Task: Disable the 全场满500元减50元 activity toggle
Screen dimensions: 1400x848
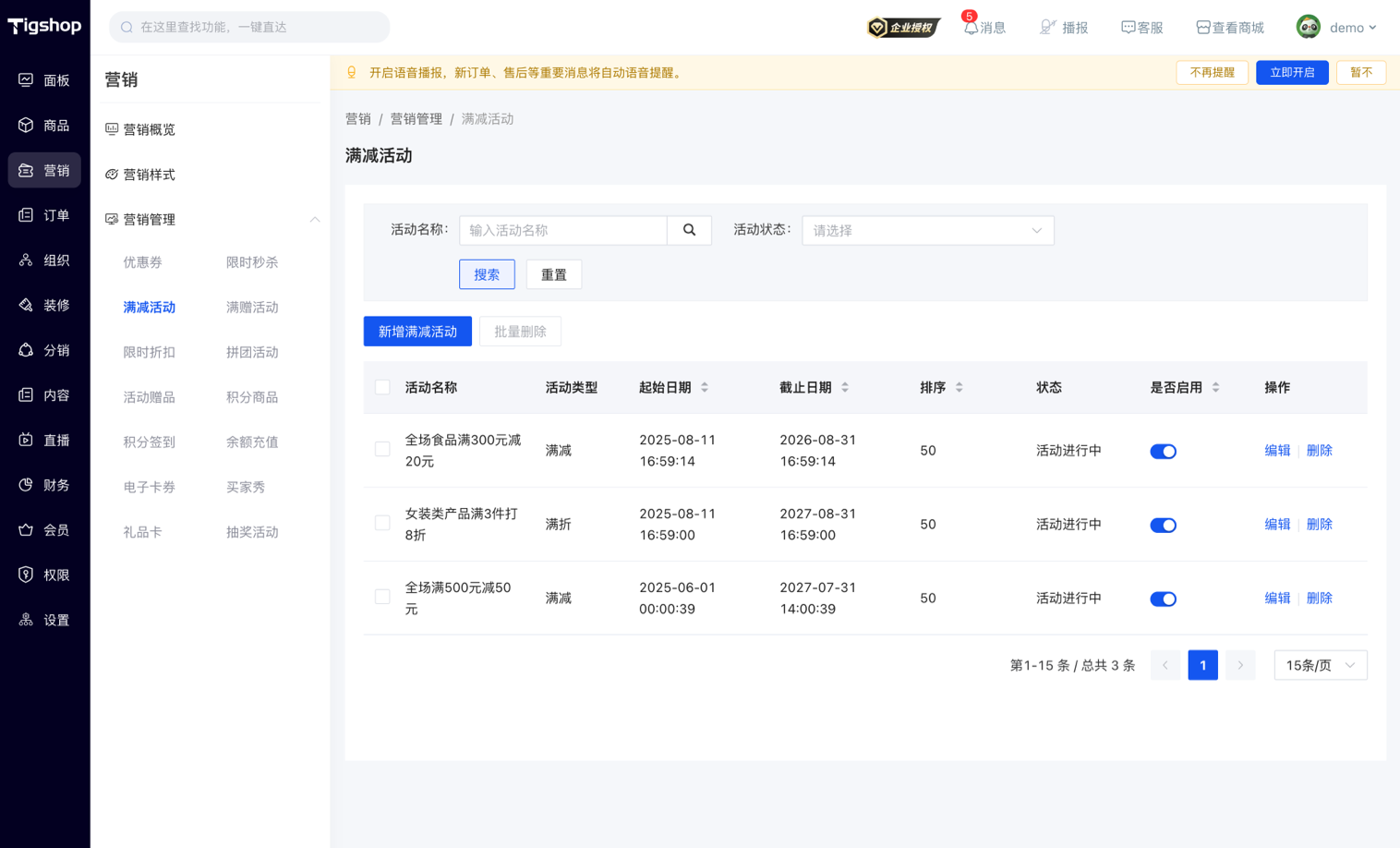Action: click(1163, 599)
